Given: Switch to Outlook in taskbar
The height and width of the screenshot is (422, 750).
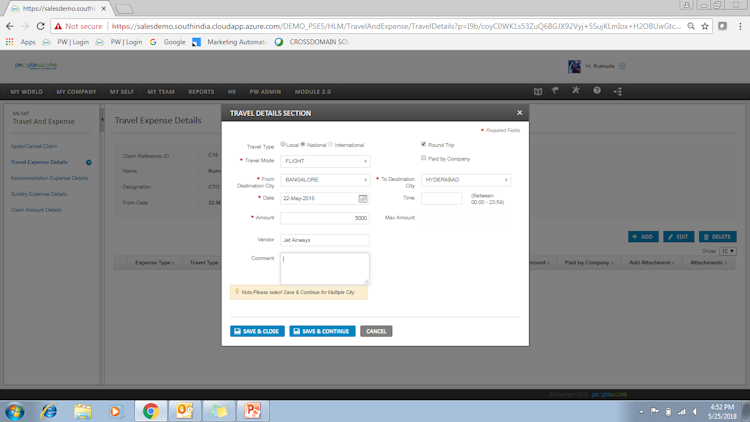Looking at the screenshot, I should point(185,411).
